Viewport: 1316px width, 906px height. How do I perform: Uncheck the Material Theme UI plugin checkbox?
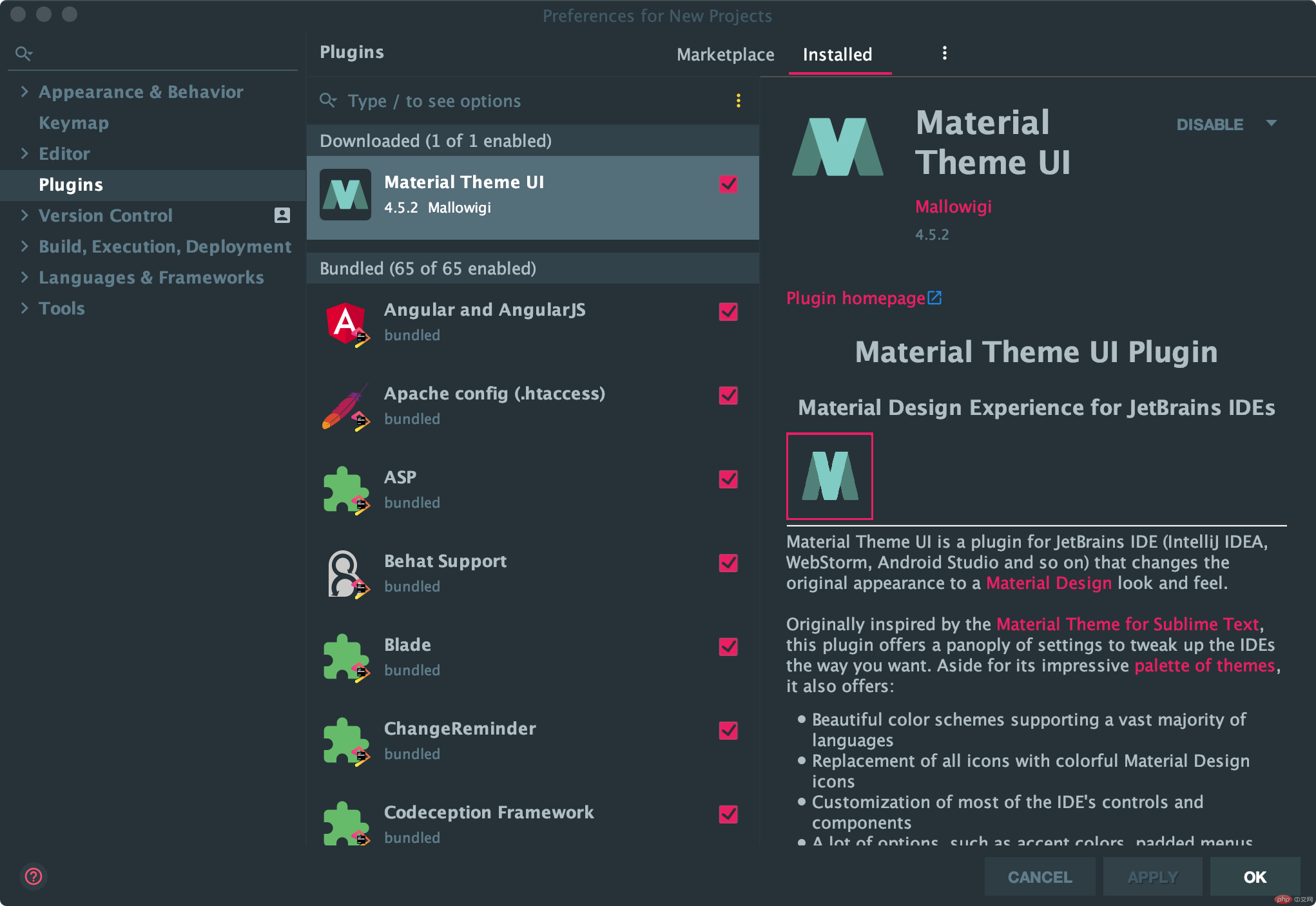[x=728, y=184]
